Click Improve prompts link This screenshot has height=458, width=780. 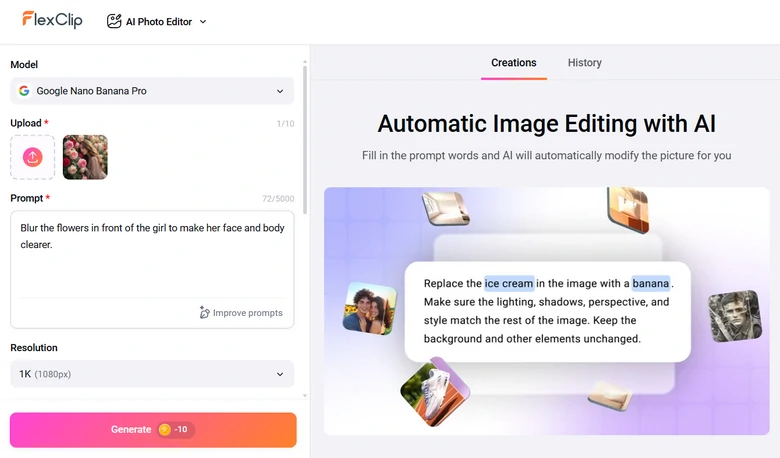pos(248,313)
